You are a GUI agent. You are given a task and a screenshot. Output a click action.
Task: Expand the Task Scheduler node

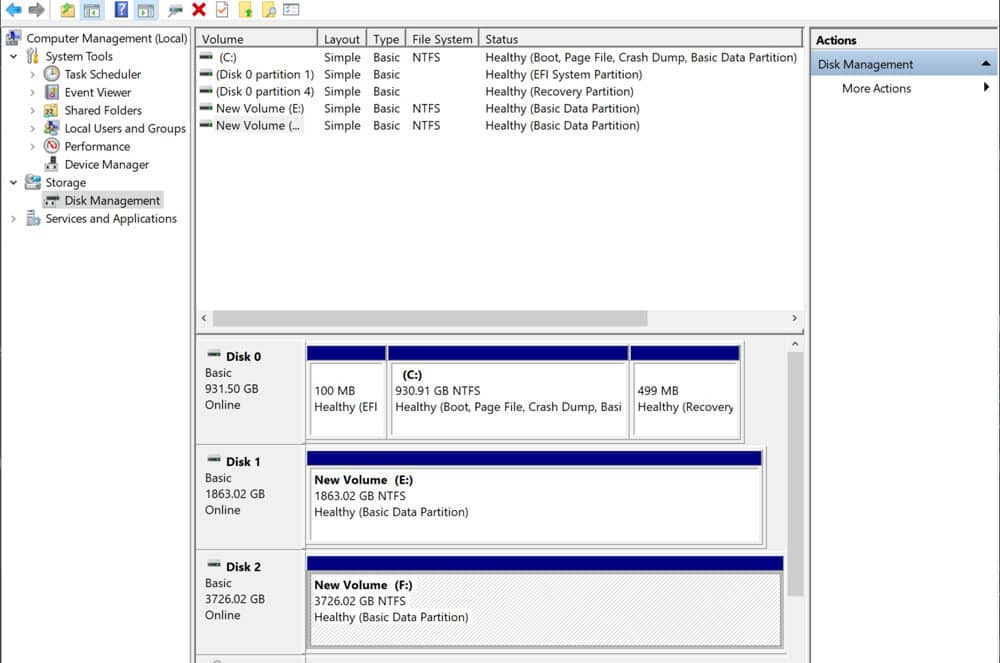click(x=33, y=75)
